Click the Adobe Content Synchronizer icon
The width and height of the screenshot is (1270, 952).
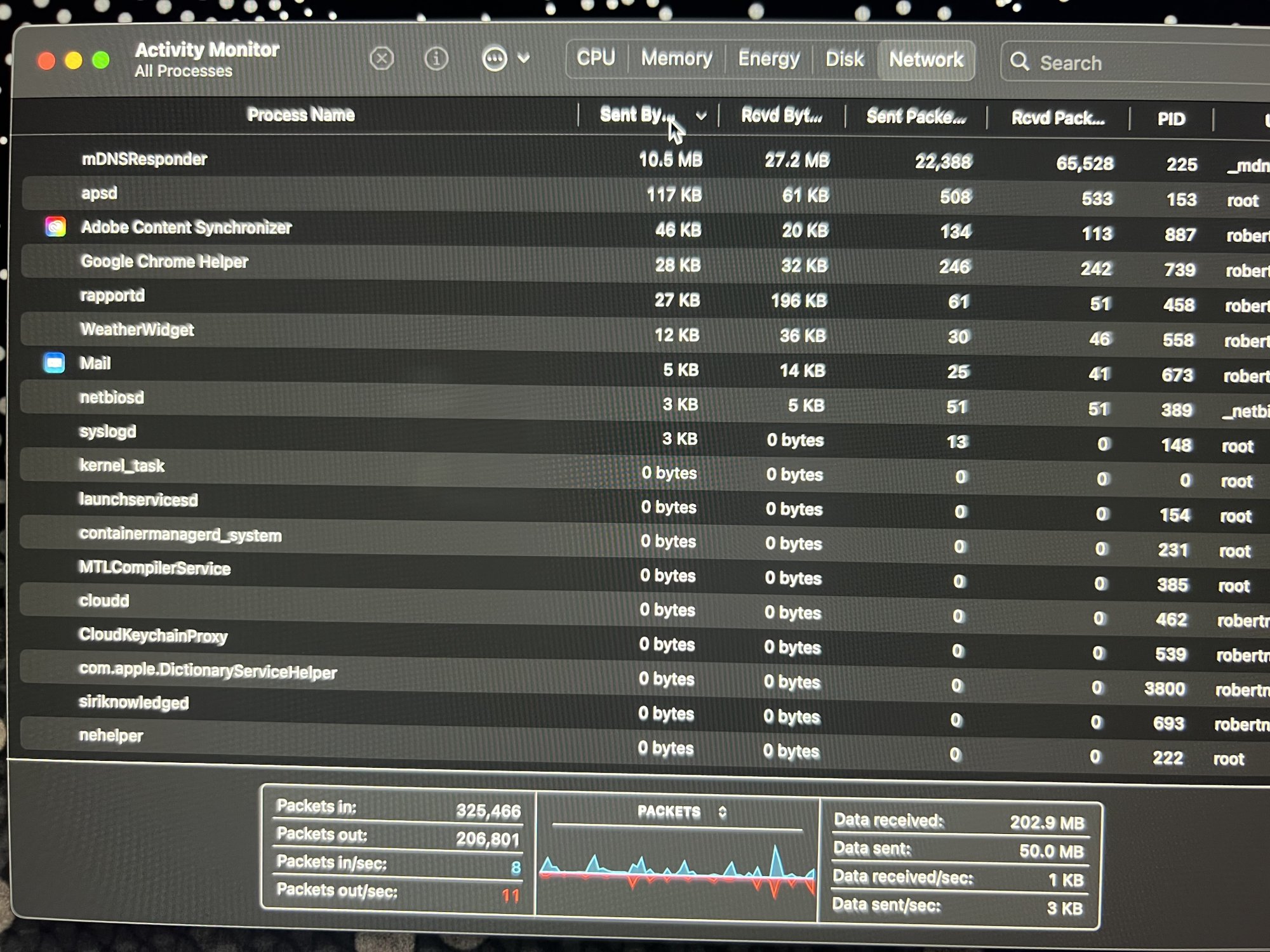56,227
